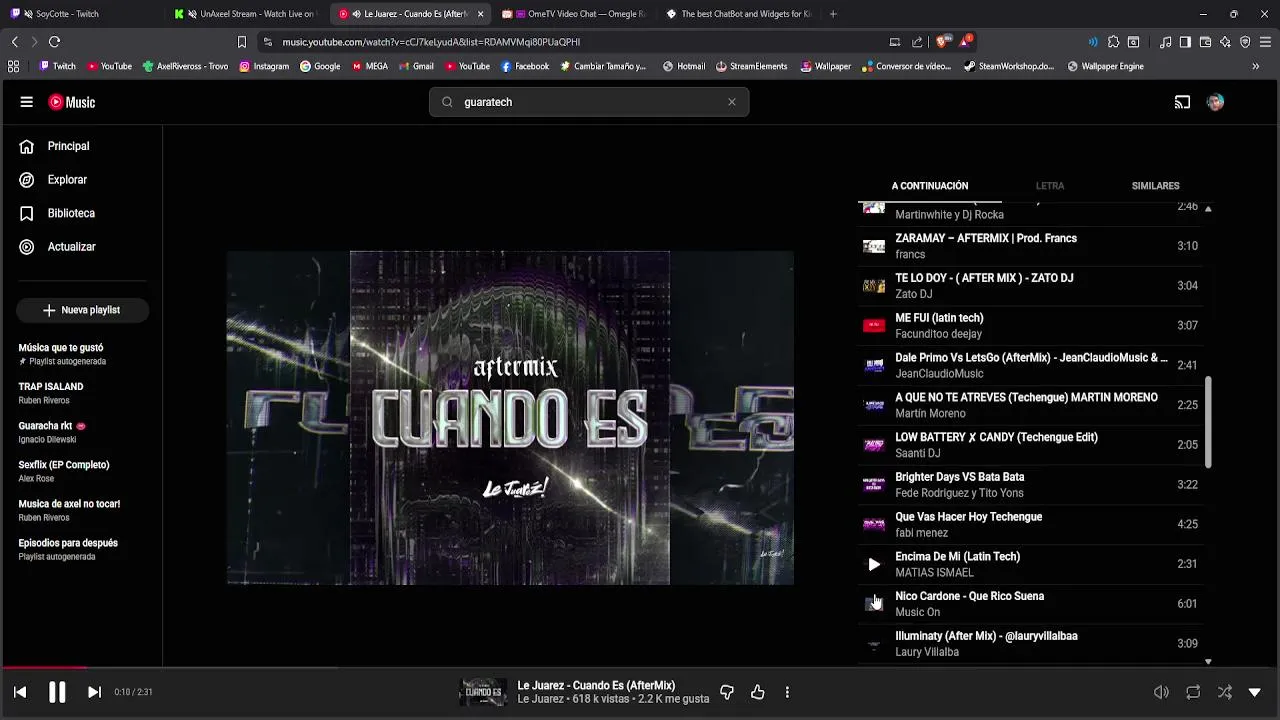The height and width of the screenshot is (720, 1280).
Task: Play Nico Cardone - Que Rico Suena
Action: pos(1030,604)
